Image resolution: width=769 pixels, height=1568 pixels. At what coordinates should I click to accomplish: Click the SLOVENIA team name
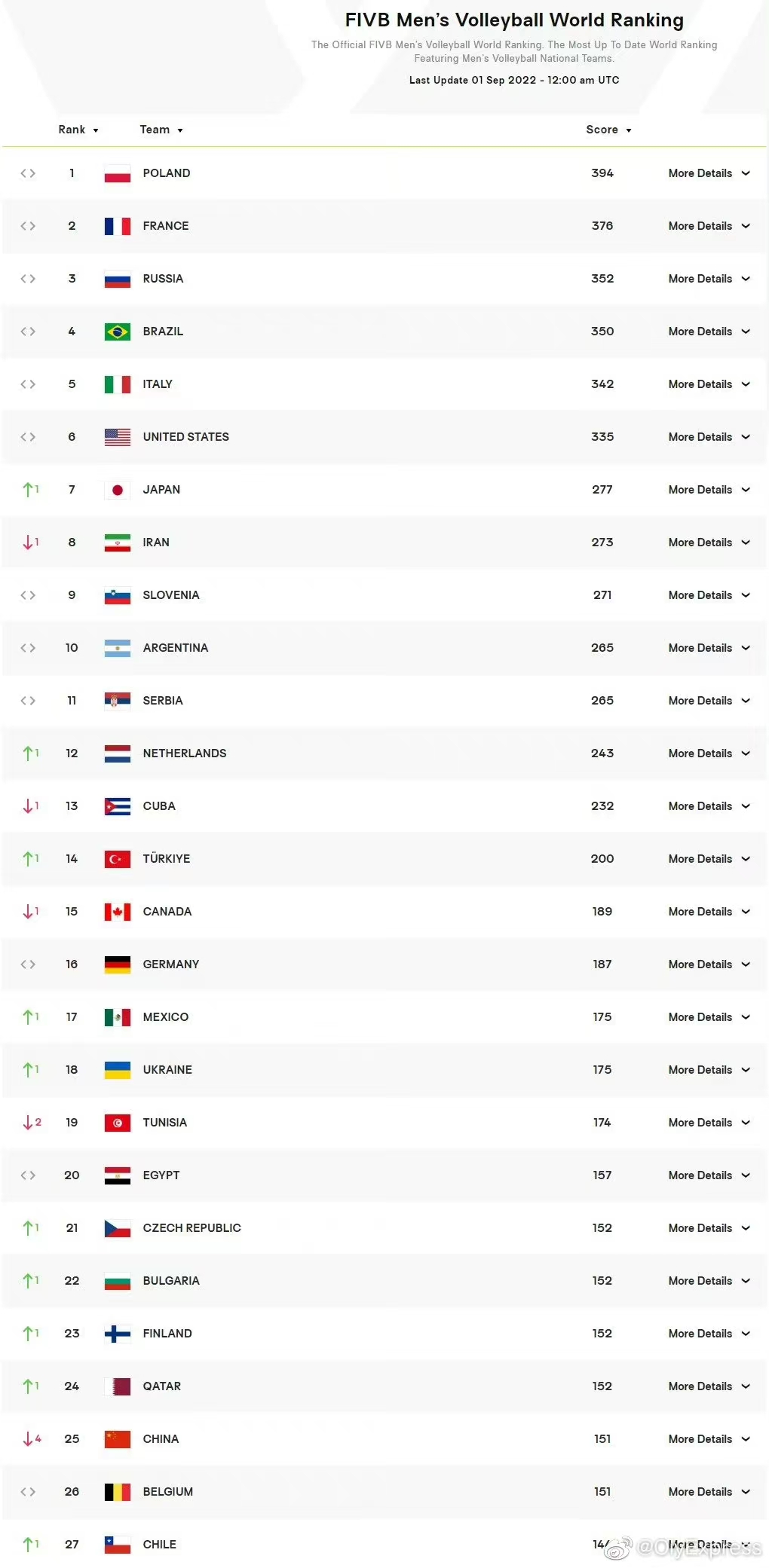pos(171,595)
